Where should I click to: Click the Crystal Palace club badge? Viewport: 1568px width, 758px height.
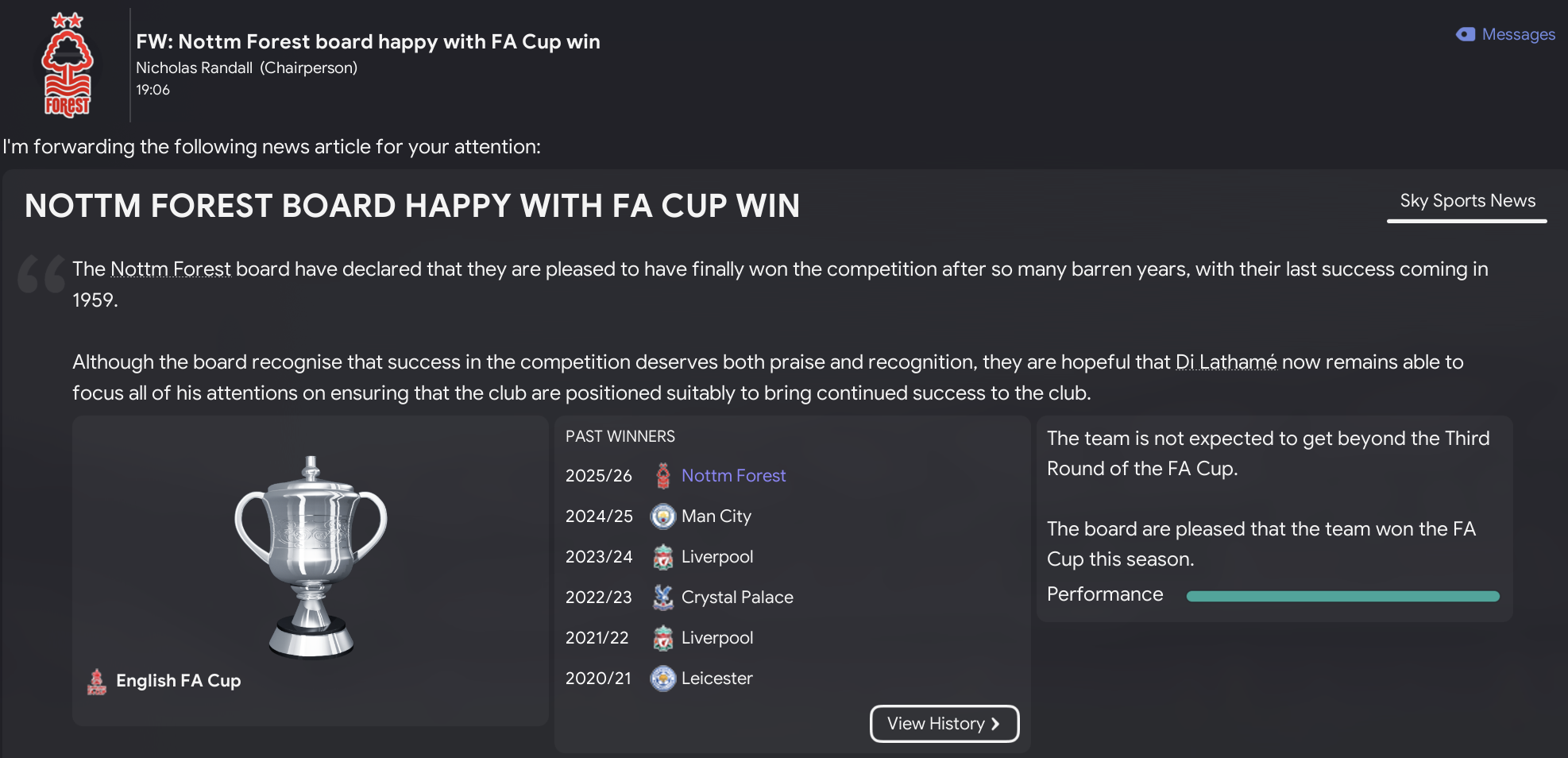pyautogui.click(x=663, y=598)
